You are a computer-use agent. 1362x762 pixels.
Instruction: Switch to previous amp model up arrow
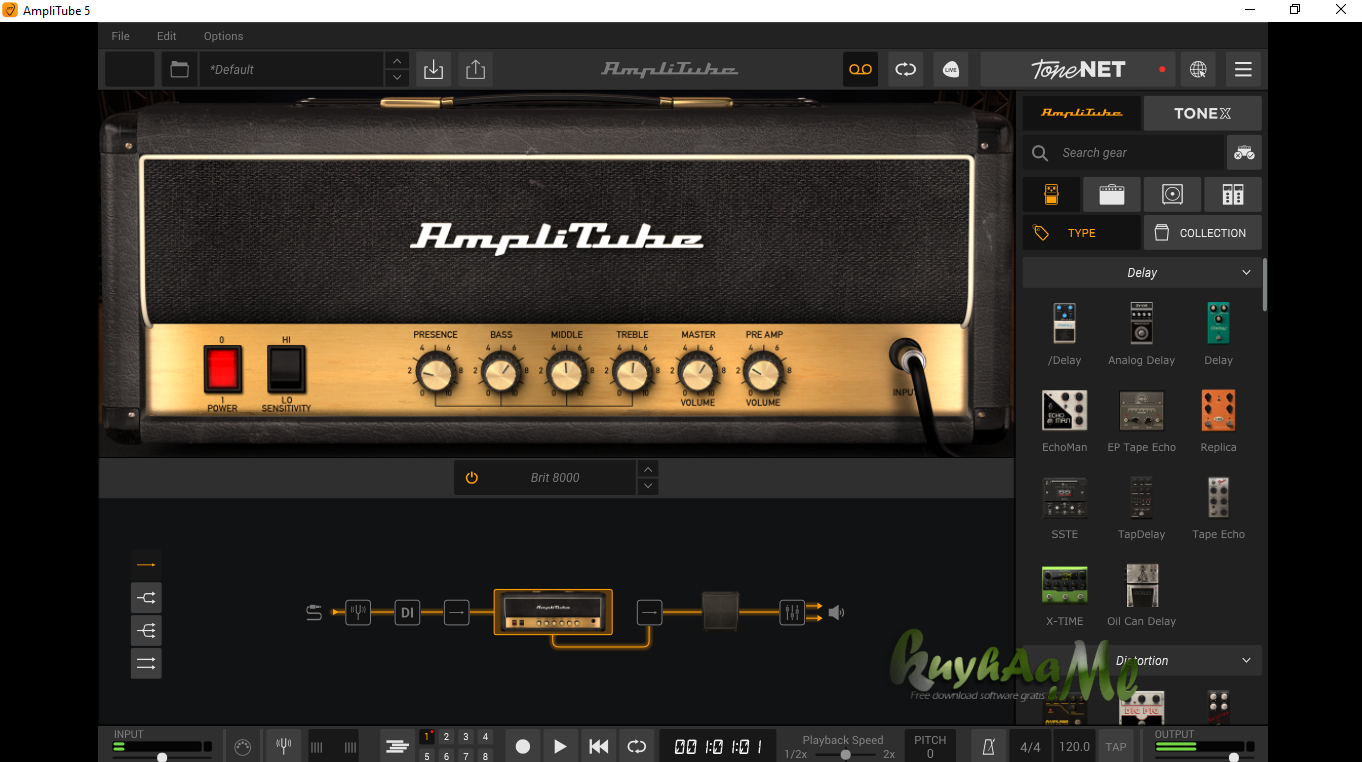click(x=648, y=469)
